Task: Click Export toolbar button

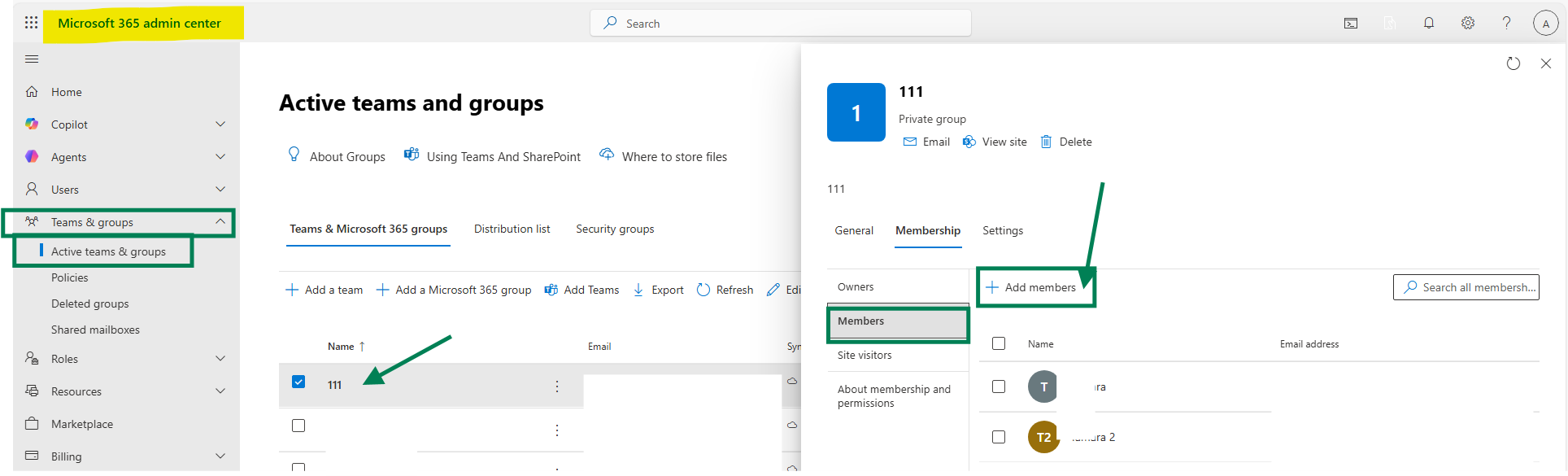Action: pos(658,290)
